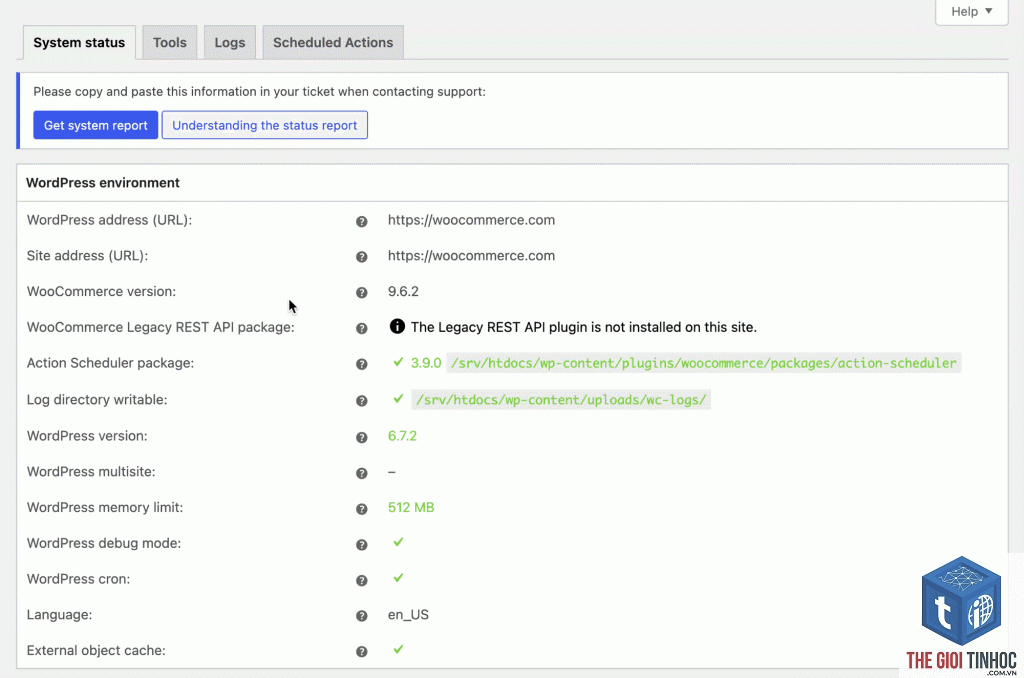
Task: Click help icon for WordPress debug mode
Action: pyautogui.click(x=361, y=545)
